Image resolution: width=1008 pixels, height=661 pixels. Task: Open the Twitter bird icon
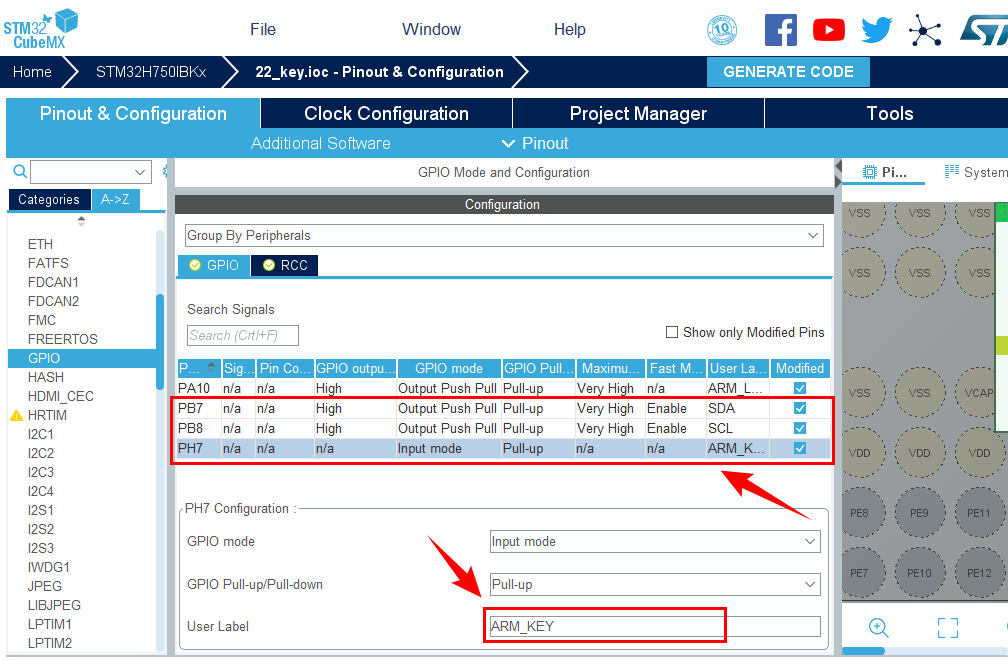[x=876, y=30]
